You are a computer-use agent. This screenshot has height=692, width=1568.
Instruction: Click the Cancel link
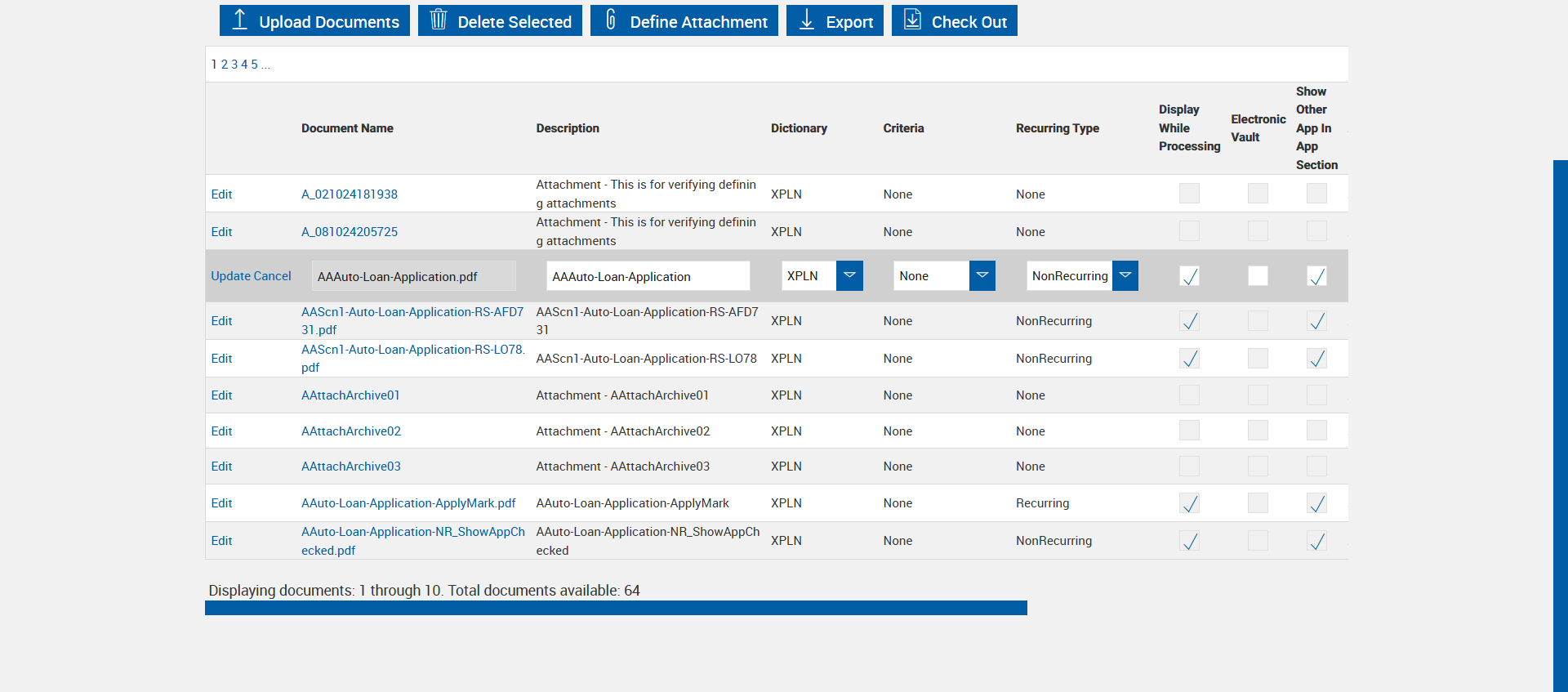coord(273,276)
